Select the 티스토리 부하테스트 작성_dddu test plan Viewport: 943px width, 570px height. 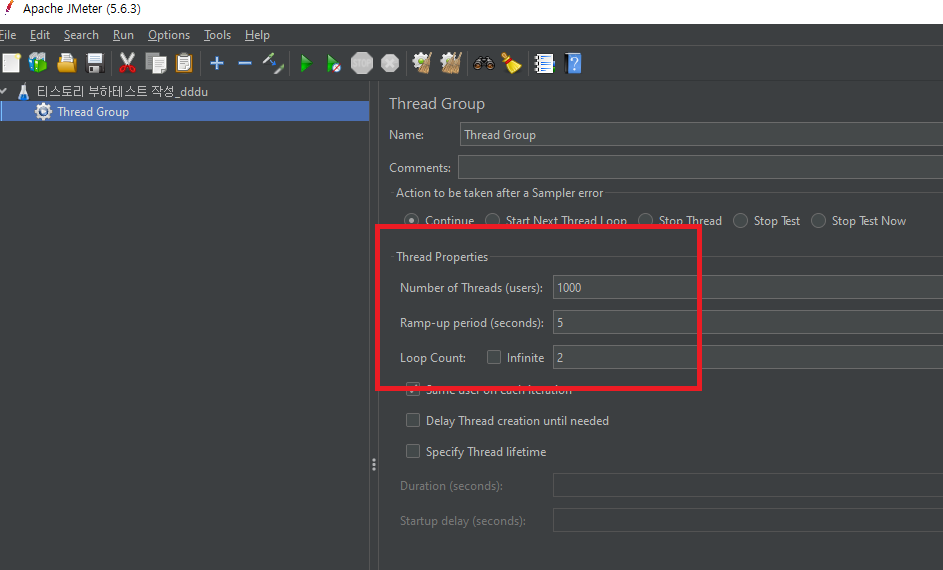(x=122, y=91)
